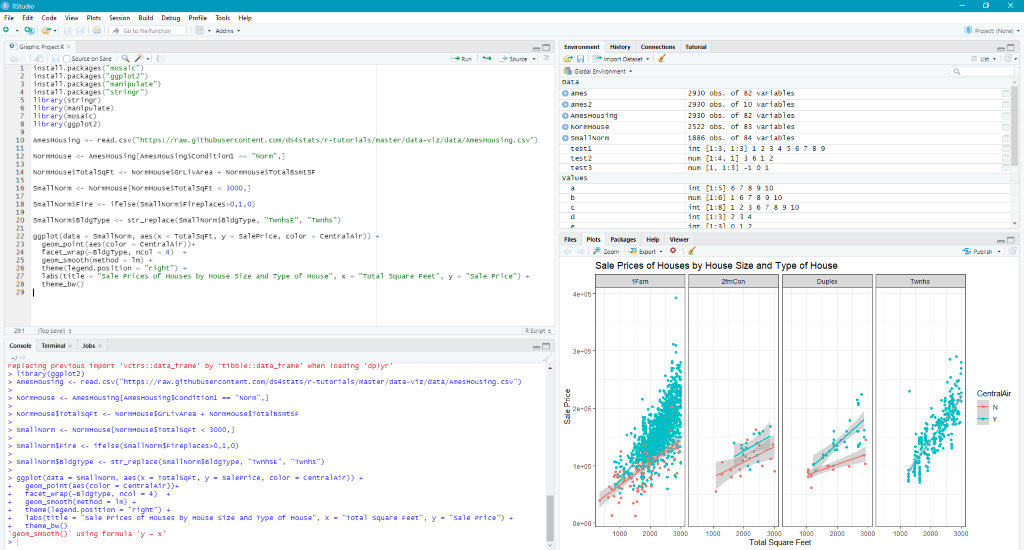Open the Global Environment dropdown

598,71
